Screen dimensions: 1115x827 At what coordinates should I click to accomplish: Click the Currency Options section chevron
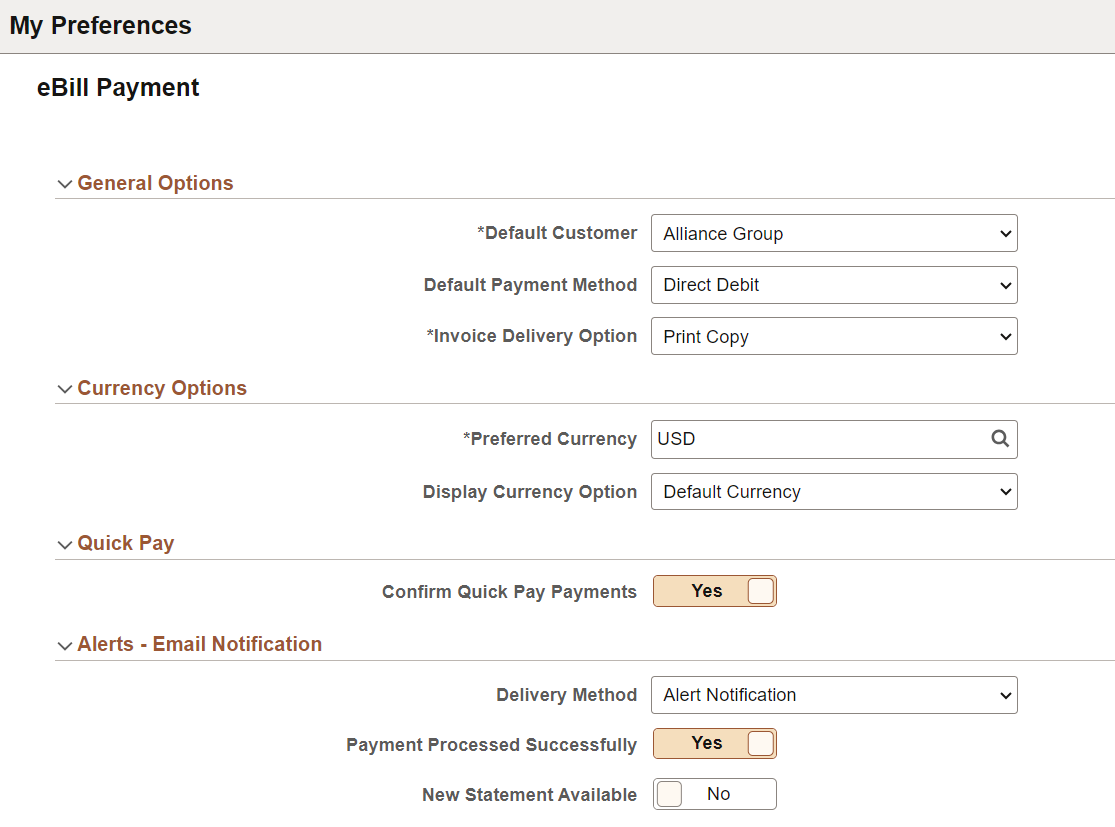64,389
